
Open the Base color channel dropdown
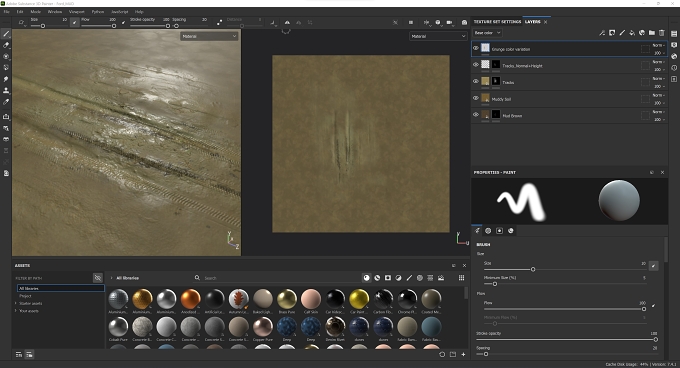pos(487,33)
